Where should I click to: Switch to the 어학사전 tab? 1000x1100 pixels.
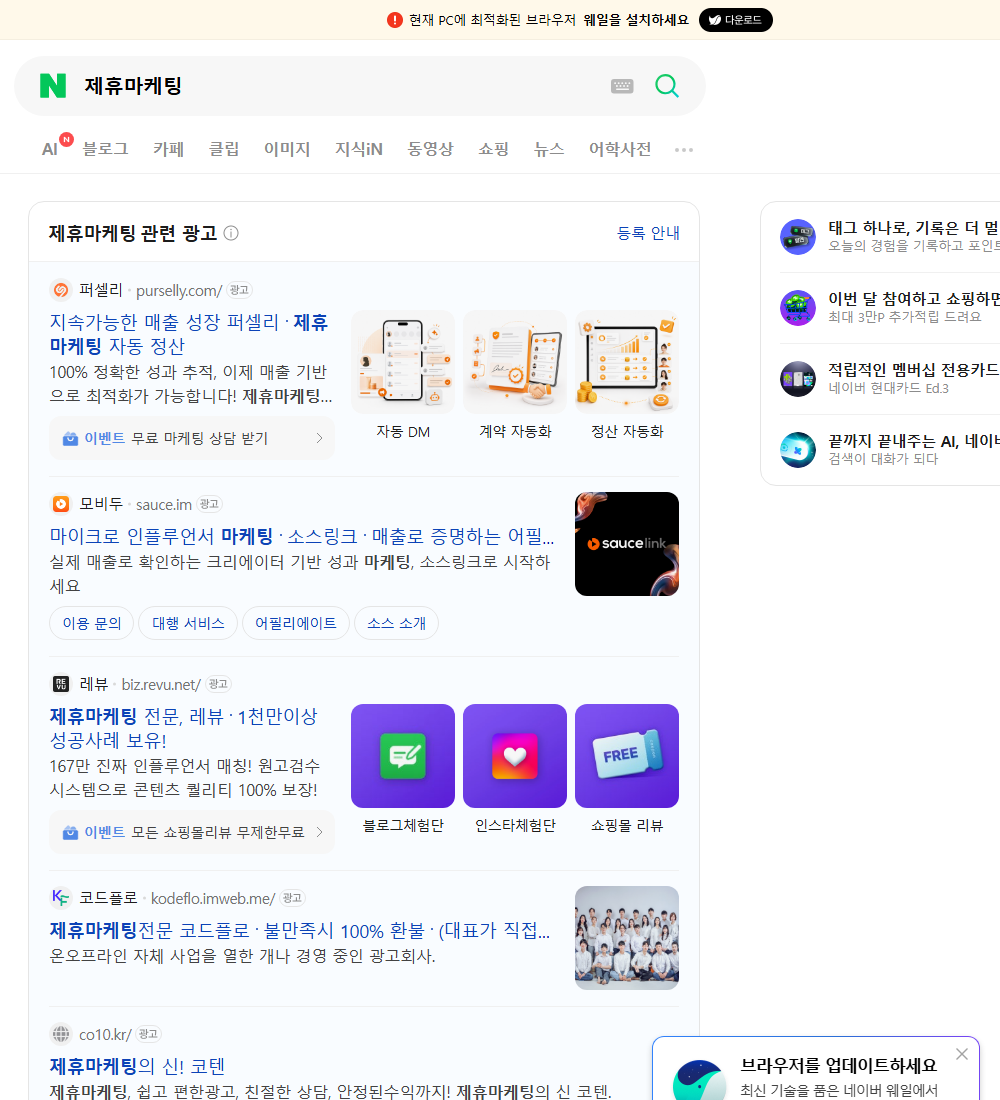(620, 149)
